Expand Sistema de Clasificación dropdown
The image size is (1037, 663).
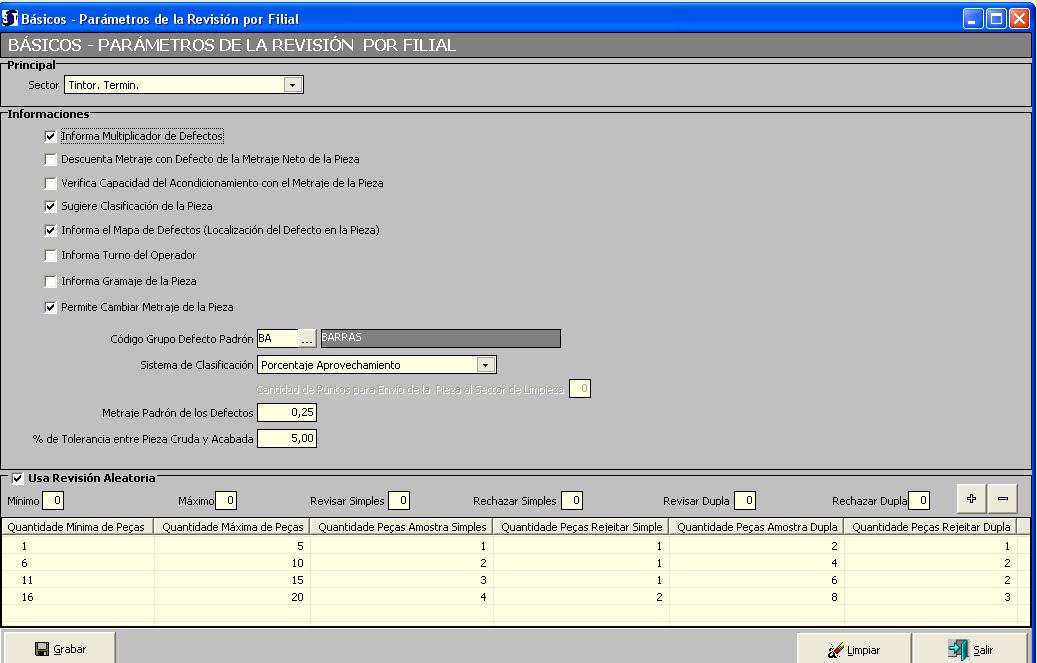tap(485, 365)
